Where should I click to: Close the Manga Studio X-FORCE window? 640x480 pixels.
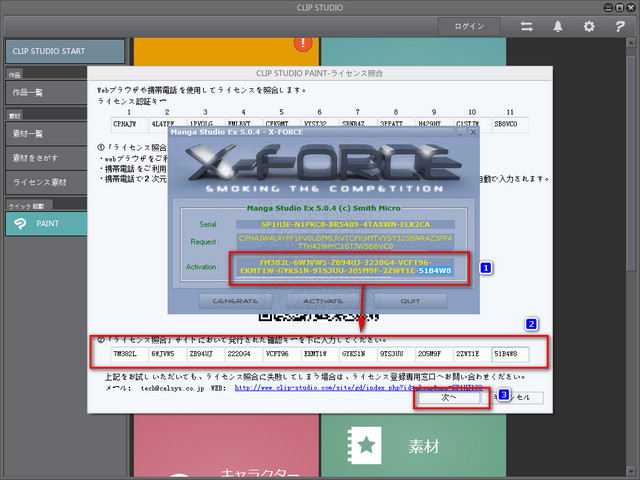coord(473,132)
